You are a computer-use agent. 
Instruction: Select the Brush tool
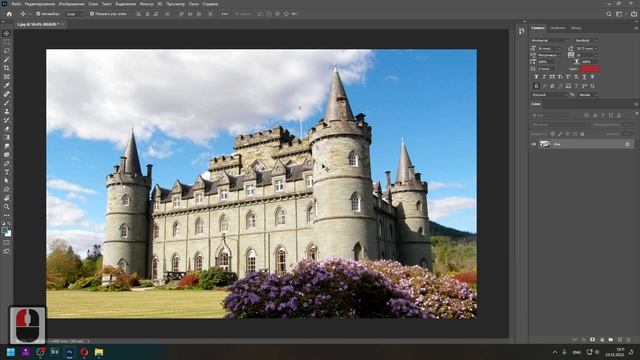(x=7, y=103)
